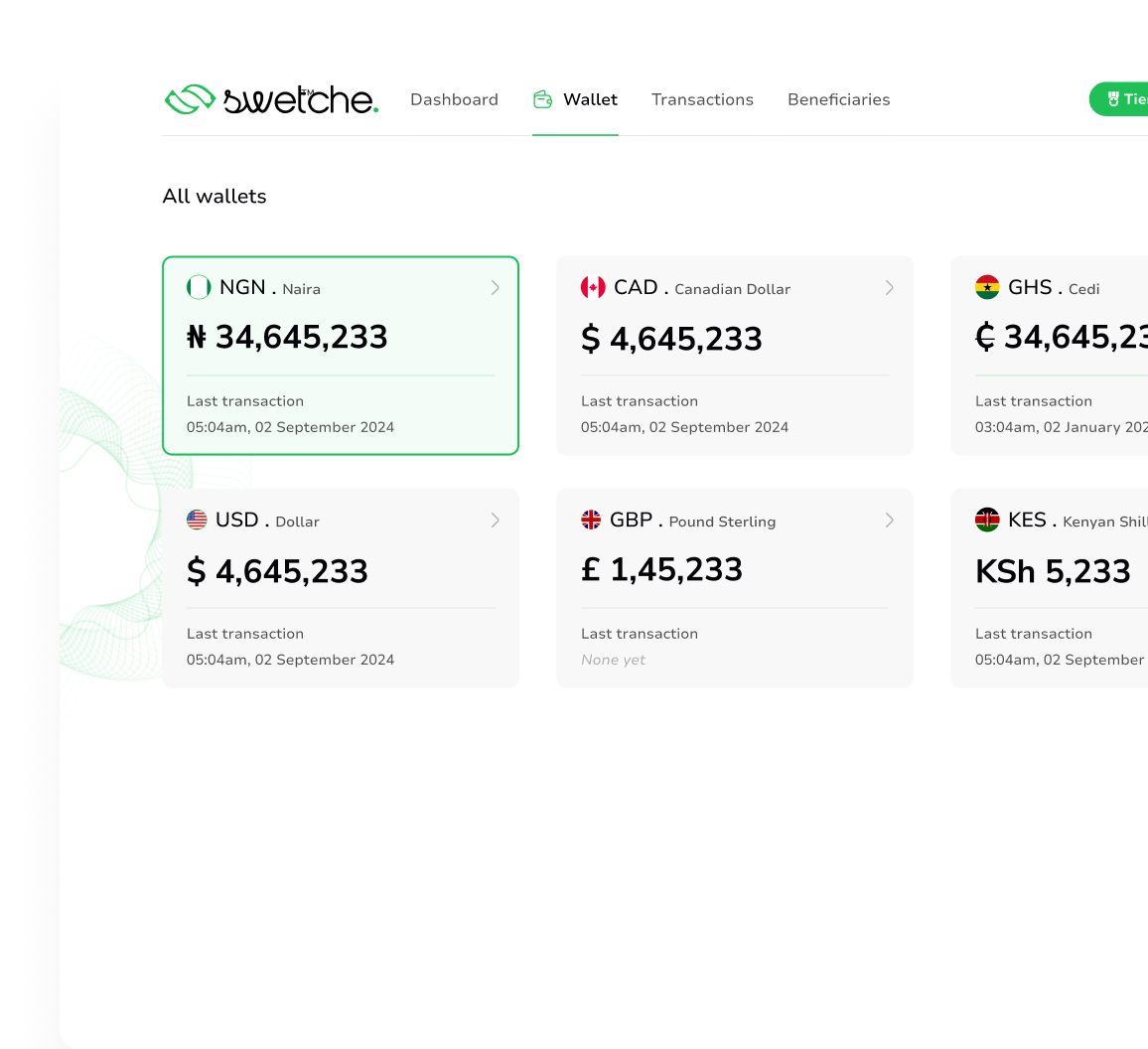Click the Kenyan flag icon
Screen dimensions: 1148x1049
(987, 520)
